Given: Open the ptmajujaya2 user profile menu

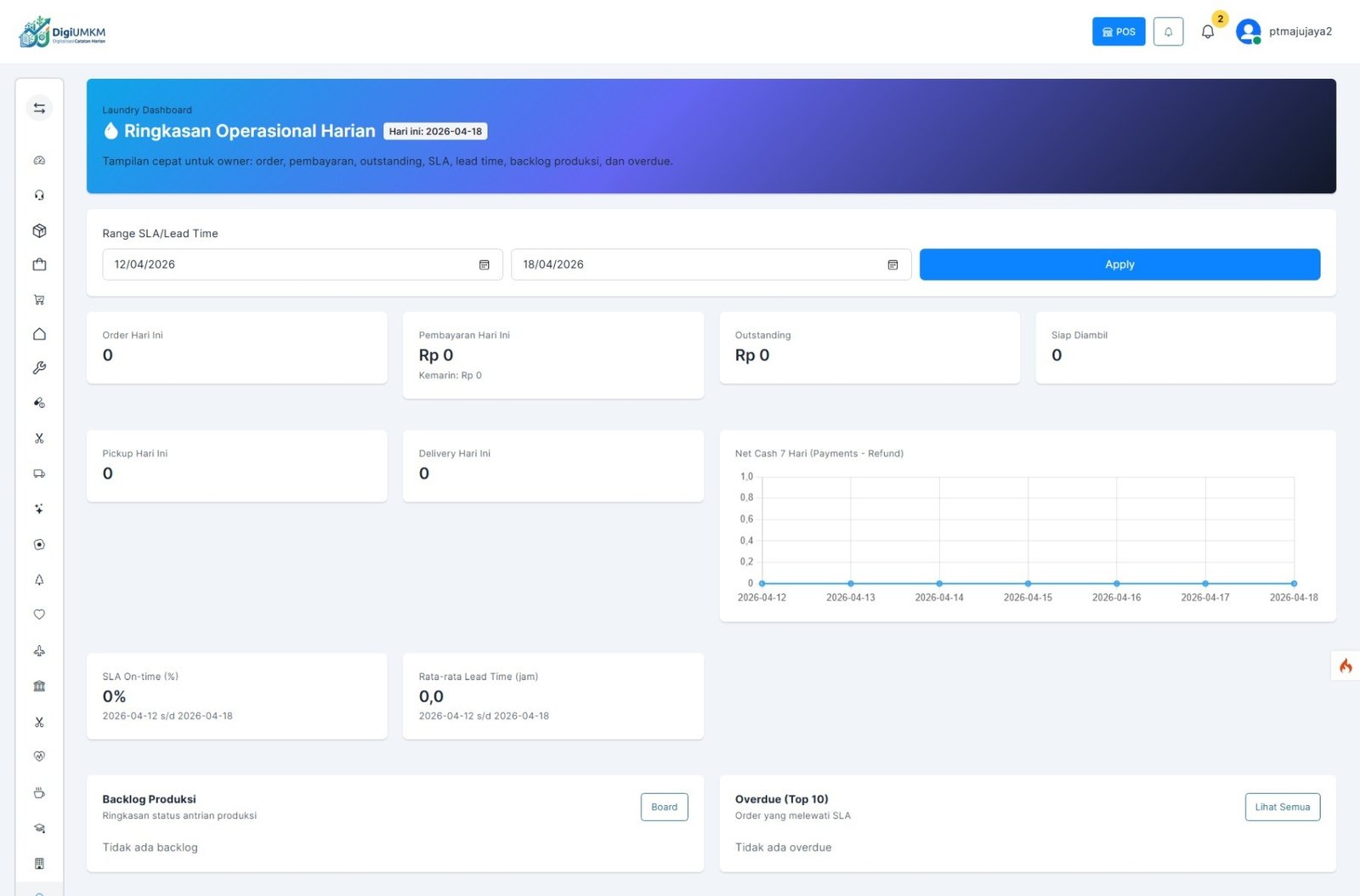Looking at the screenshot, I should [1284, 31].
